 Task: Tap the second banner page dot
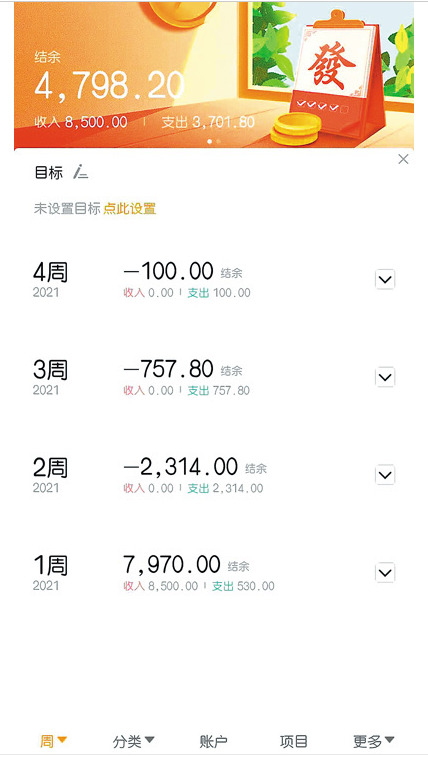(218, 141)
